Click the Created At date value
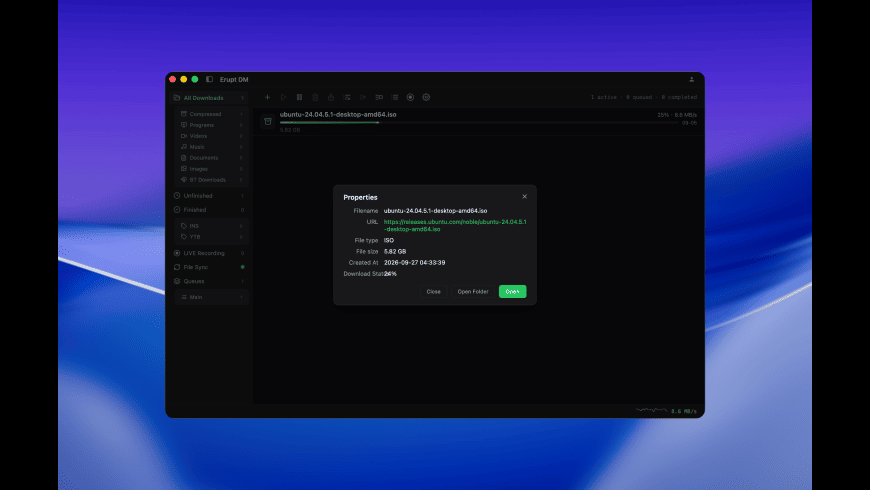This screenshot has width=870, height=490. [414, 262]
